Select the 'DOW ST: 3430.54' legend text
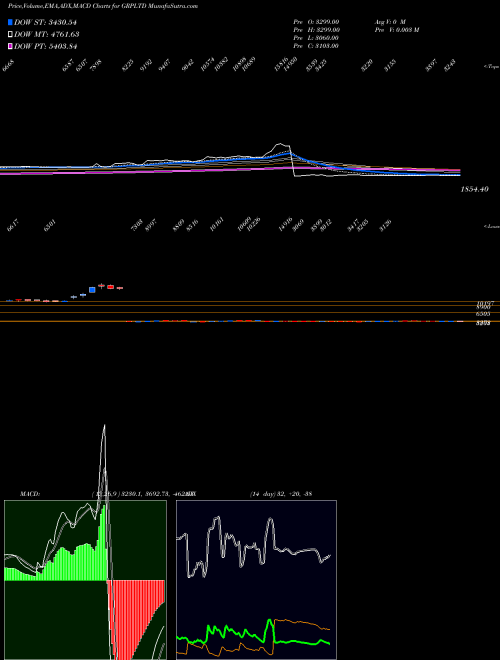The width and height of the screenshot is (500, 660). (x=46, y=22)
